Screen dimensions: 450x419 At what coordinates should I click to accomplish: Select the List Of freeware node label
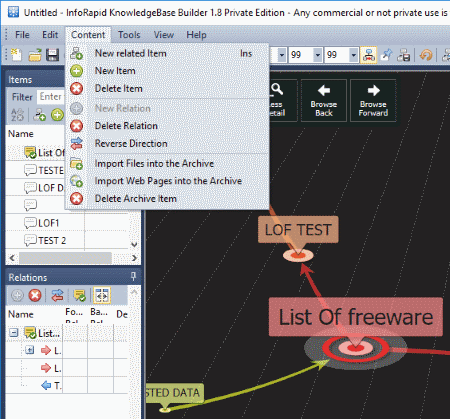(356, 317)
